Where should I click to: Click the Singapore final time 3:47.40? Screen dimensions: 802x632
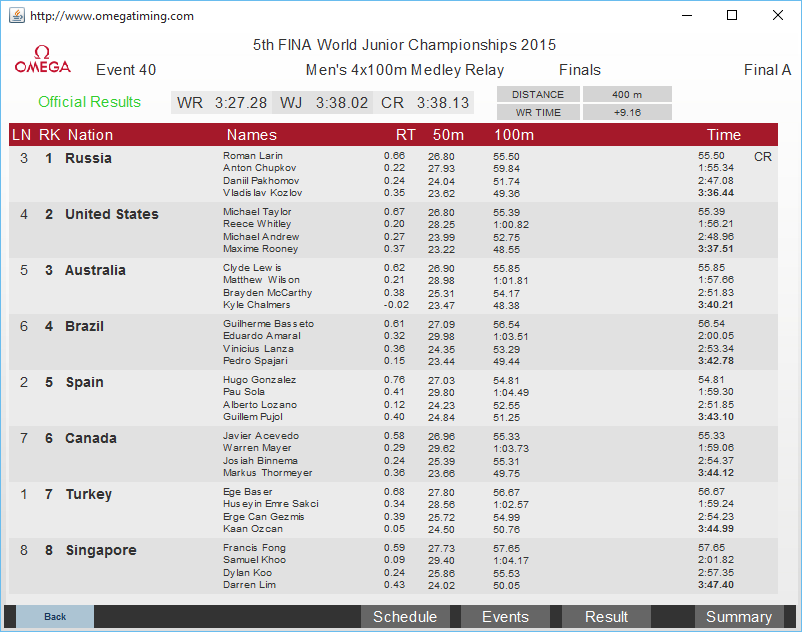pos(716,585)
